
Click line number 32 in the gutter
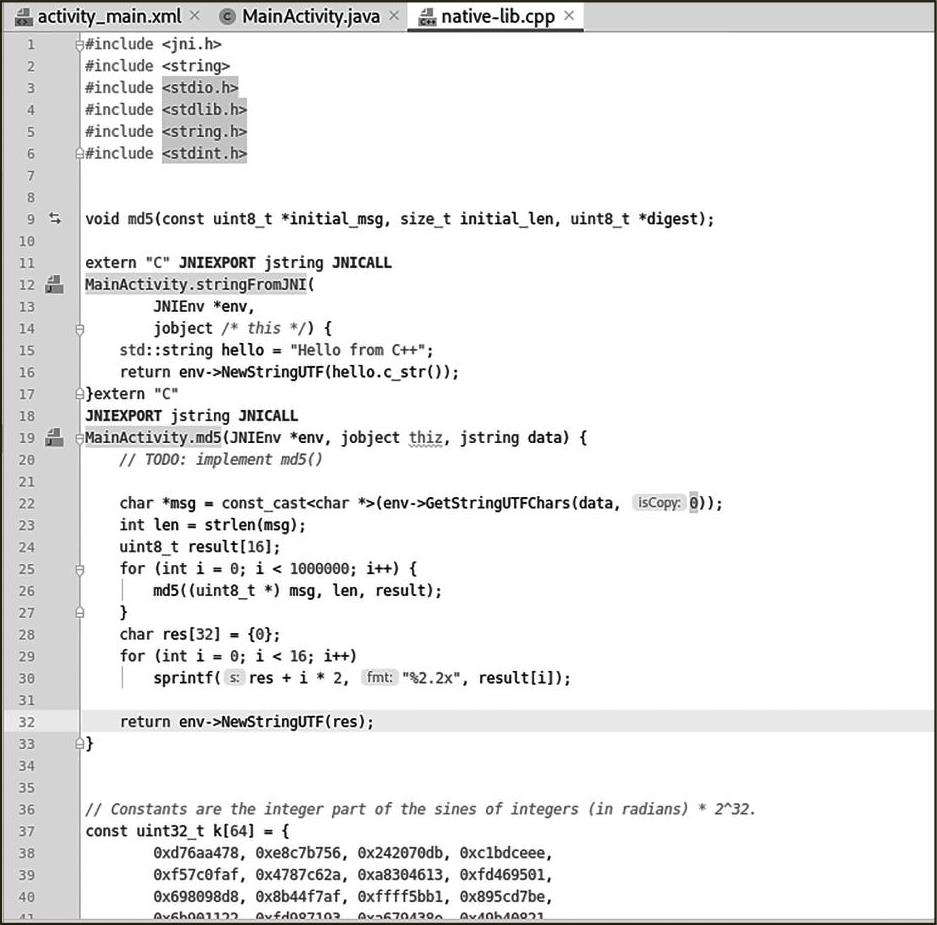coord(26,722)
